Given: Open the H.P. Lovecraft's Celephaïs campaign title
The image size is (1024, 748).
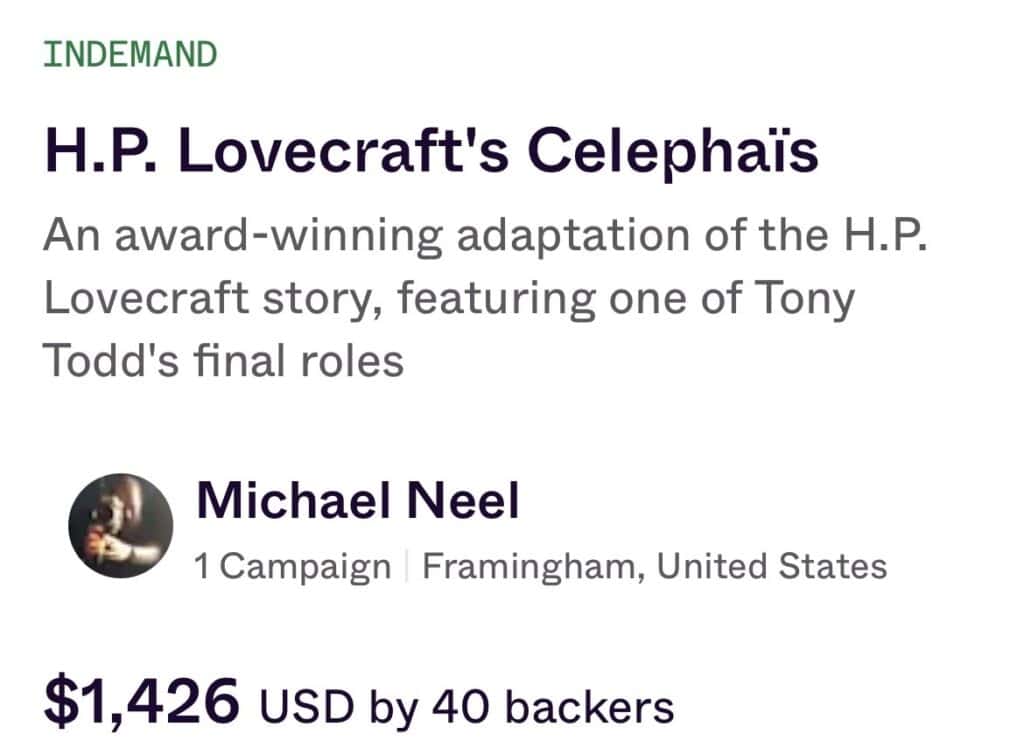Looking at the screenshot, I should click(431, 151).
